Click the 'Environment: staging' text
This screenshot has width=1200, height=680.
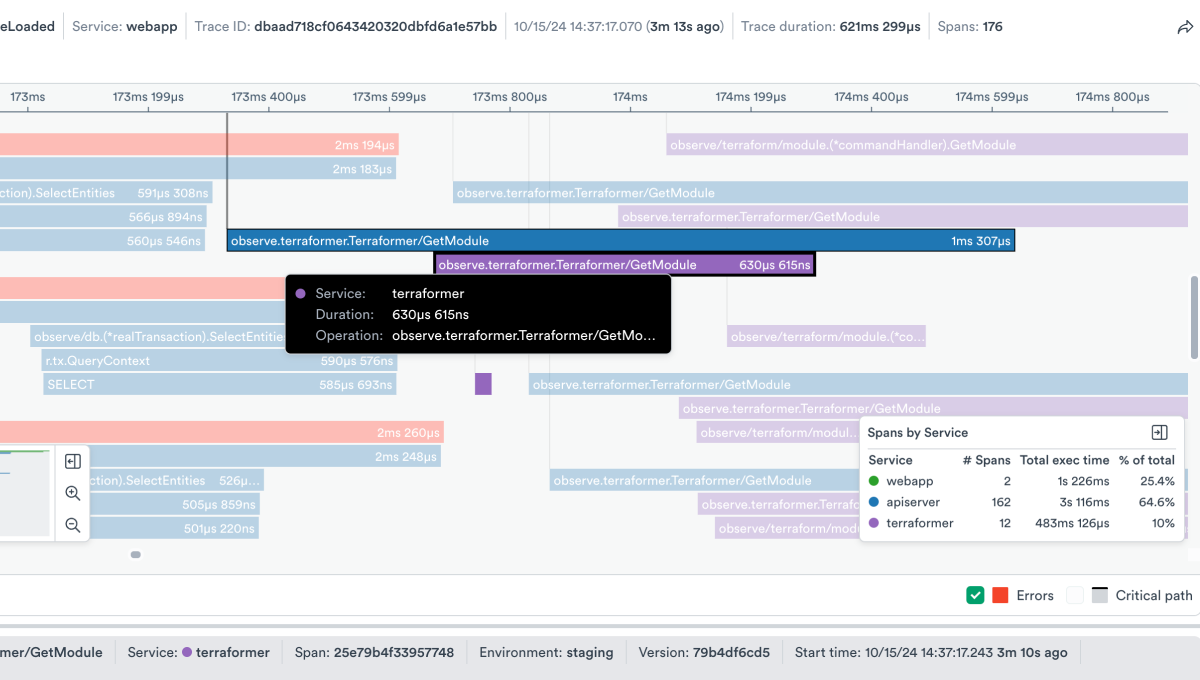tap(546, 652)
